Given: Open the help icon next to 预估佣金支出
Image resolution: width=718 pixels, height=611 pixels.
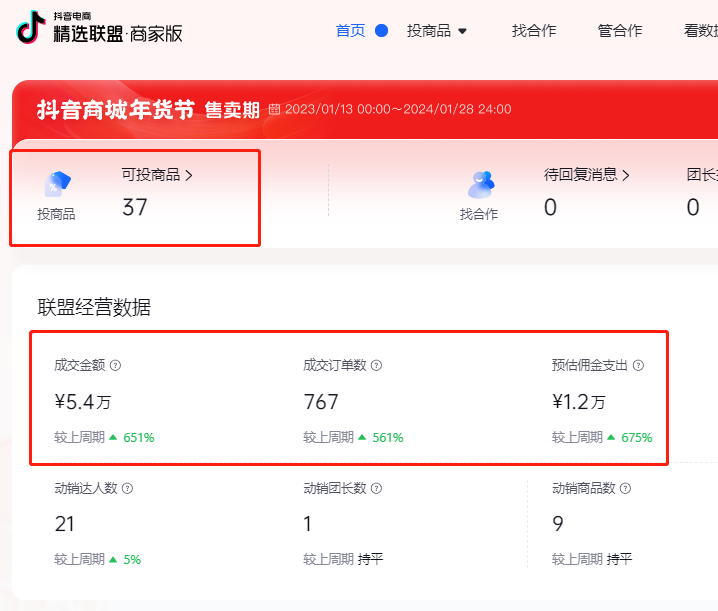Looking at the screenshot, I should pyautogui.click(x=638, y=366).
